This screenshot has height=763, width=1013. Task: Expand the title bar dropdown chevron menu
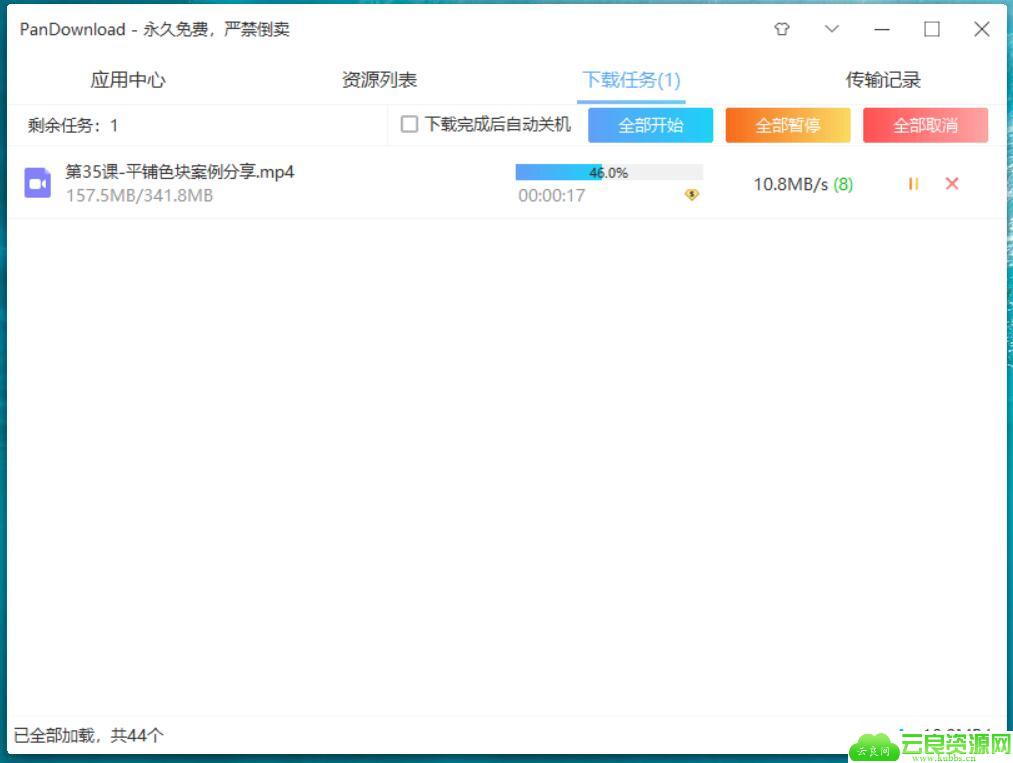point(832,29)
